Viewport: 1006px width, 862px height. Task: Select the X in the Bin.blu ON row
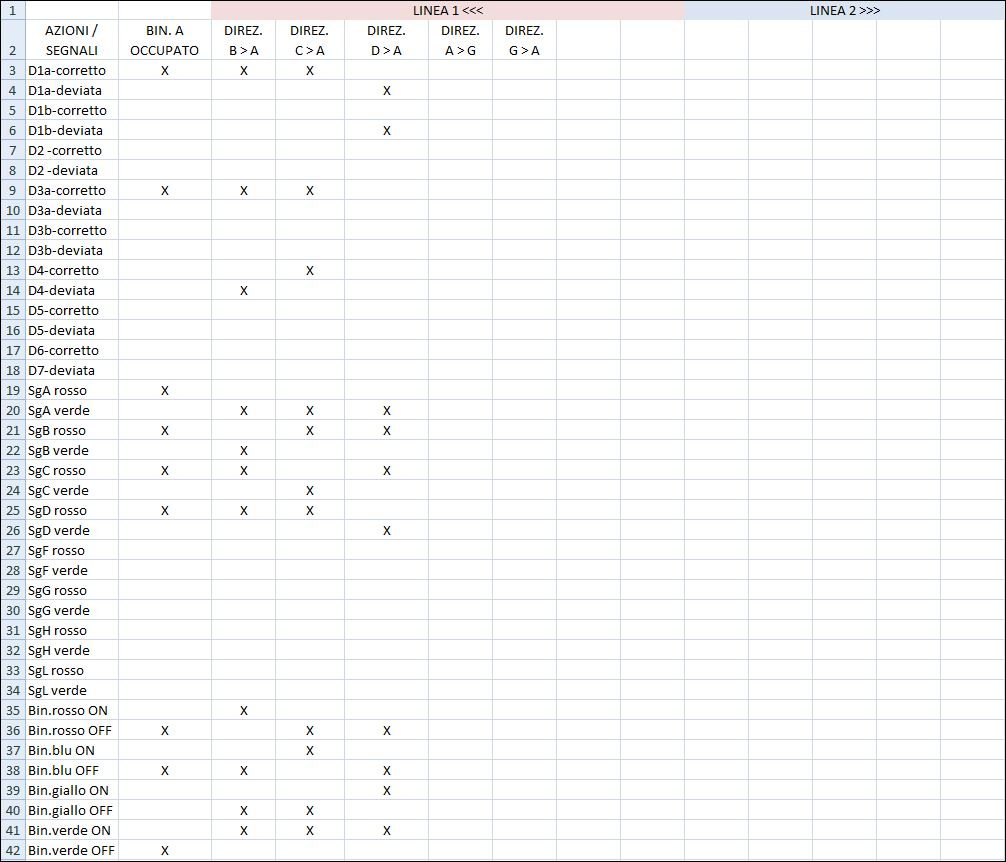(310, 751)
